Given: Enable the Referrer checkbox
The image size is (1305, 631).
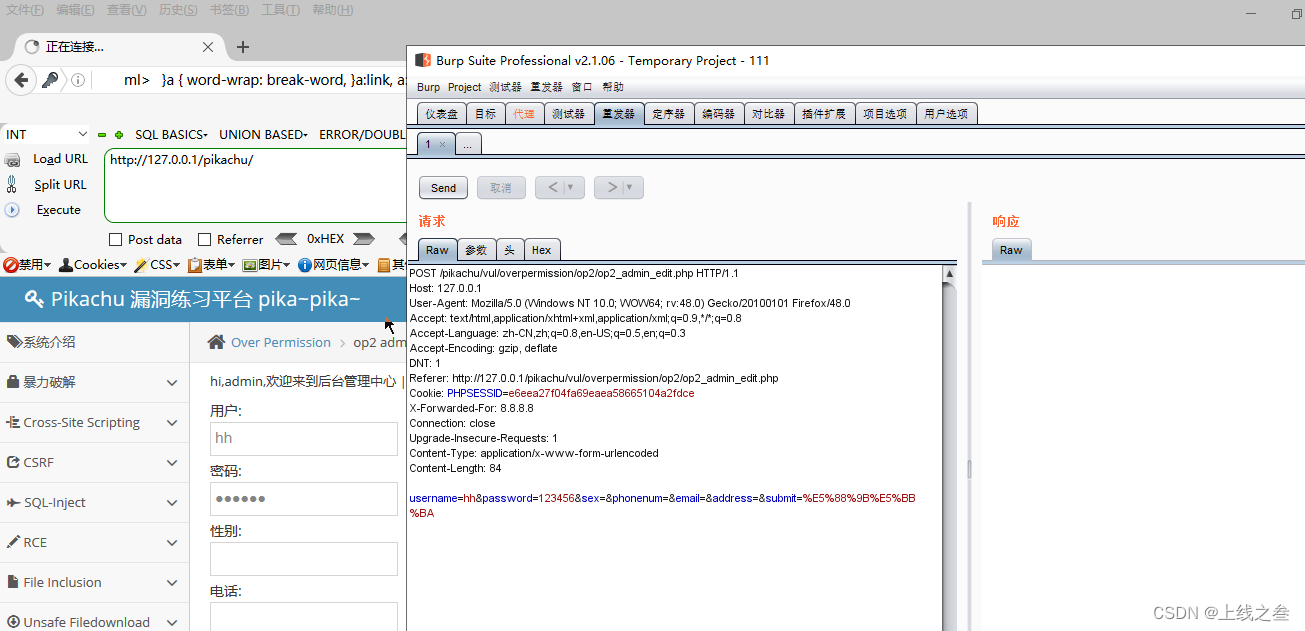Looking at the screenshot, I should (x=205, y=240).
